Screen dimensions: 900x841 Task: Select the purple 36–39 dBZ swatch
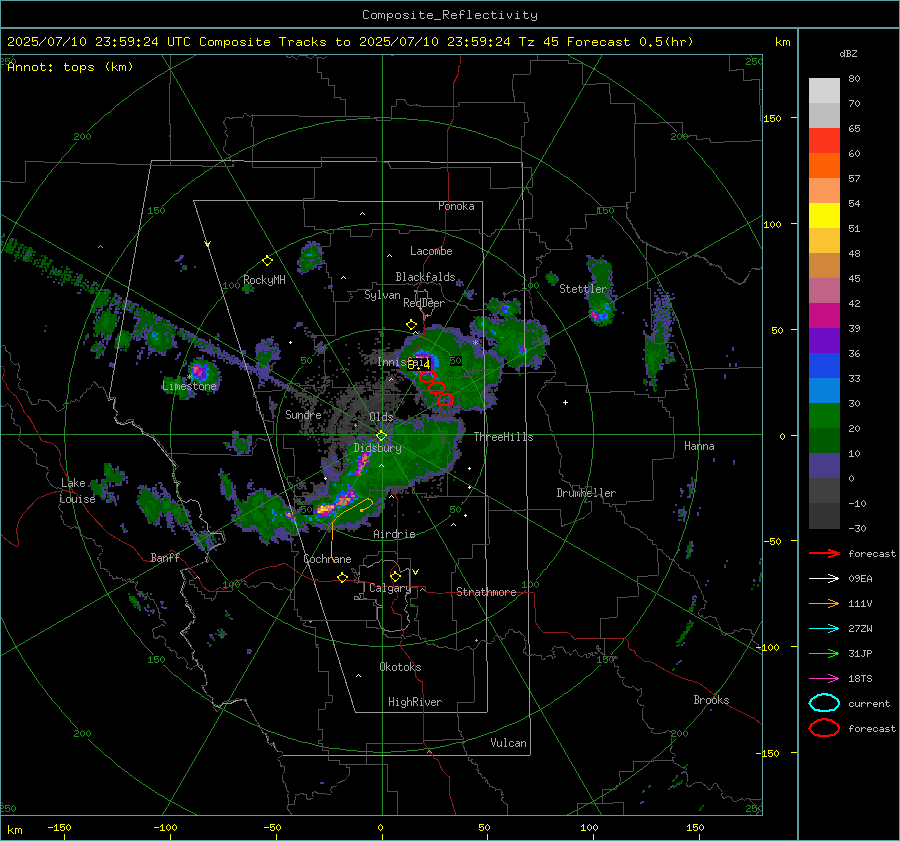click(x=824, y=341)
